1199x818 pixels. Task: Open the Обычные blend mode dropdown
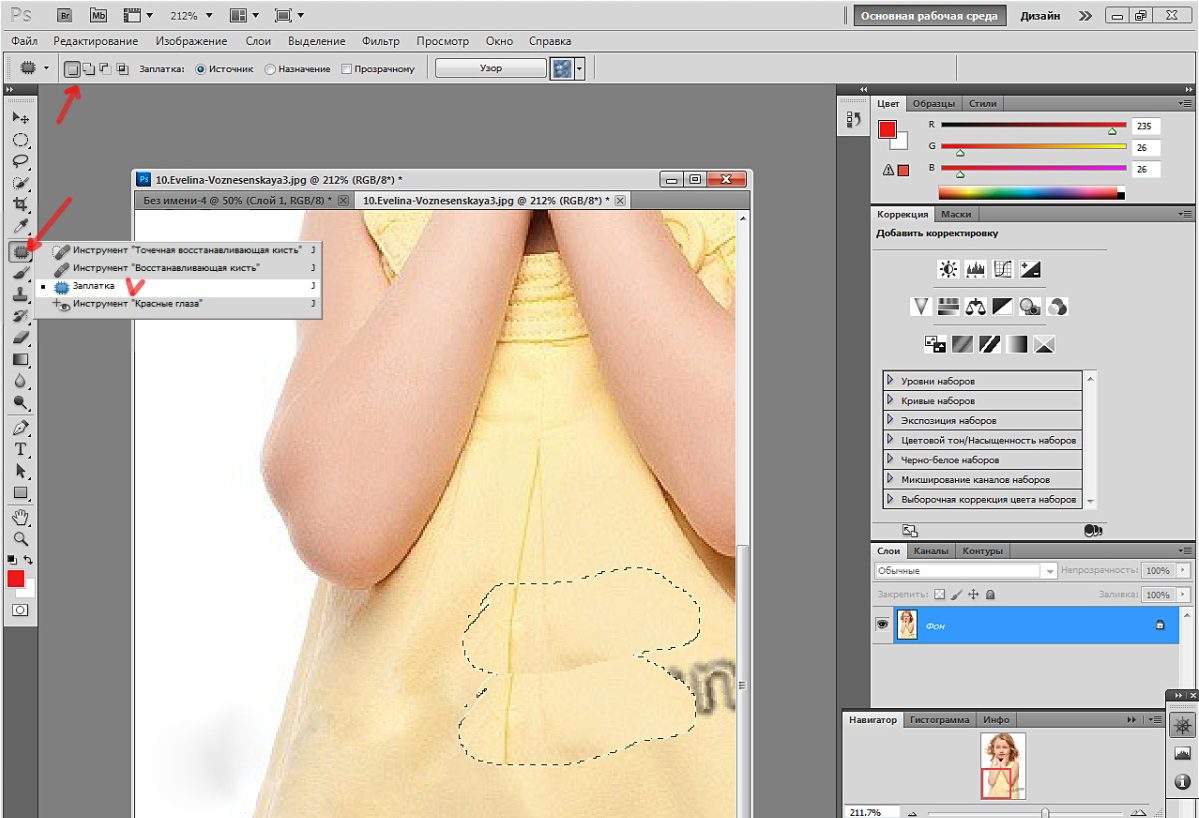[966, 570]
